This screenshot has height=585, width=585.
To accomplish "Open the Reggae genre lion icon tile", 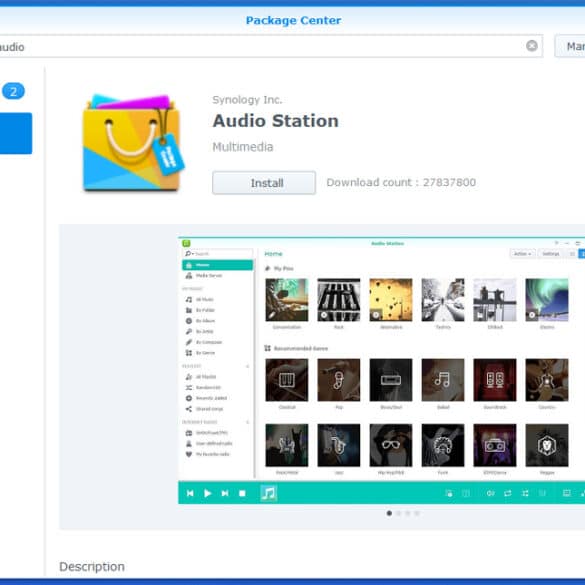I will click(x=547, y=445).
